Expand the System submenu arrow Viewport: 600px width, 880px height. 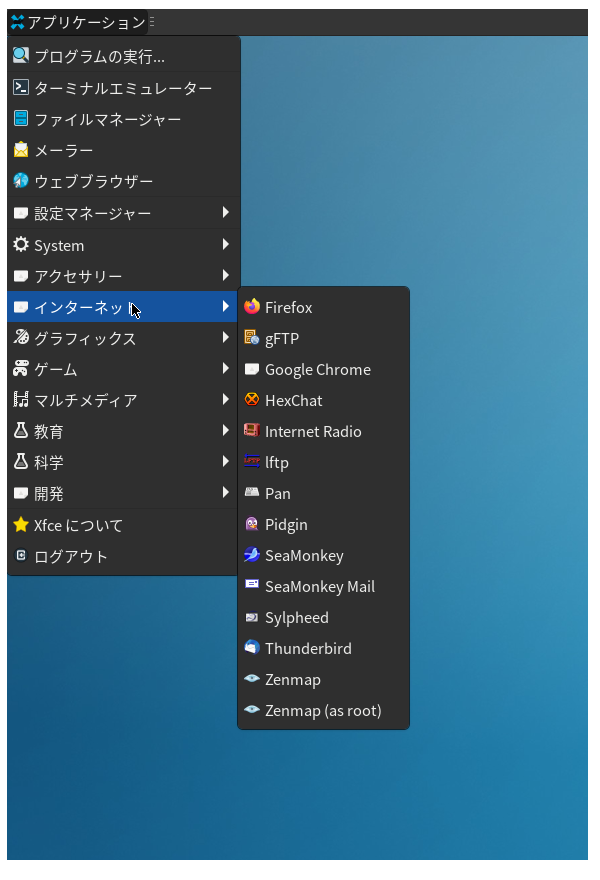[226, 244]
